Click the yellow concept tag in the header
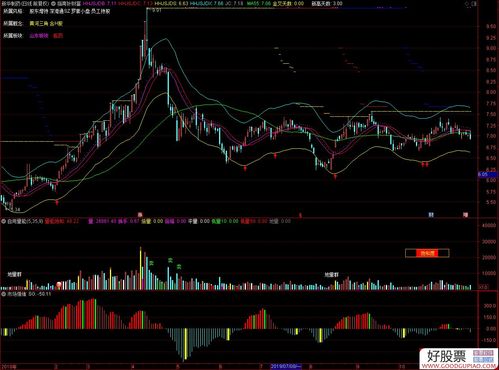The height and width of the screenshot is (370, 499). (x=46, y=24)
